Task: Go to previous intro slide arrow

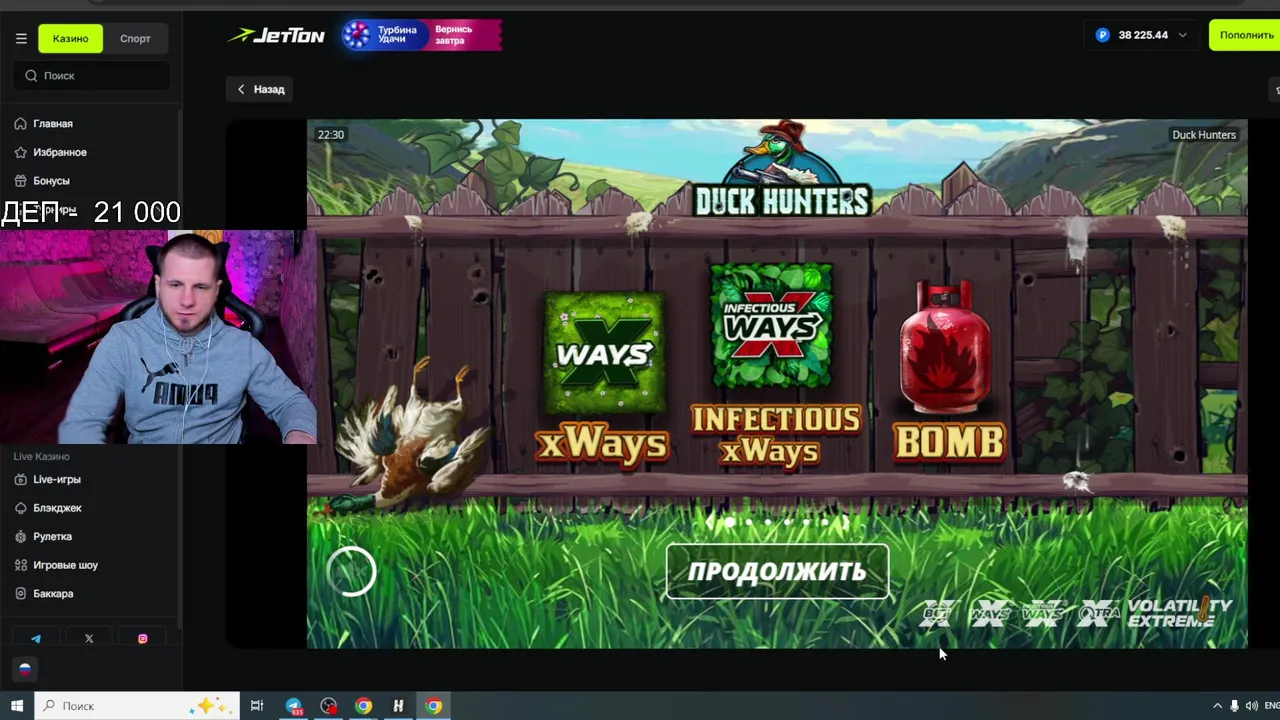Action: pos(712,522)
